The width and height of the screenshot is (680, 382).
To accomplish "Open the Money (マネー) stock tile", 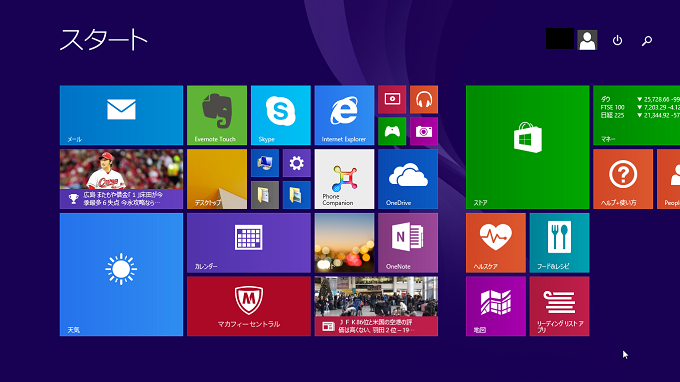I will 636,115.
